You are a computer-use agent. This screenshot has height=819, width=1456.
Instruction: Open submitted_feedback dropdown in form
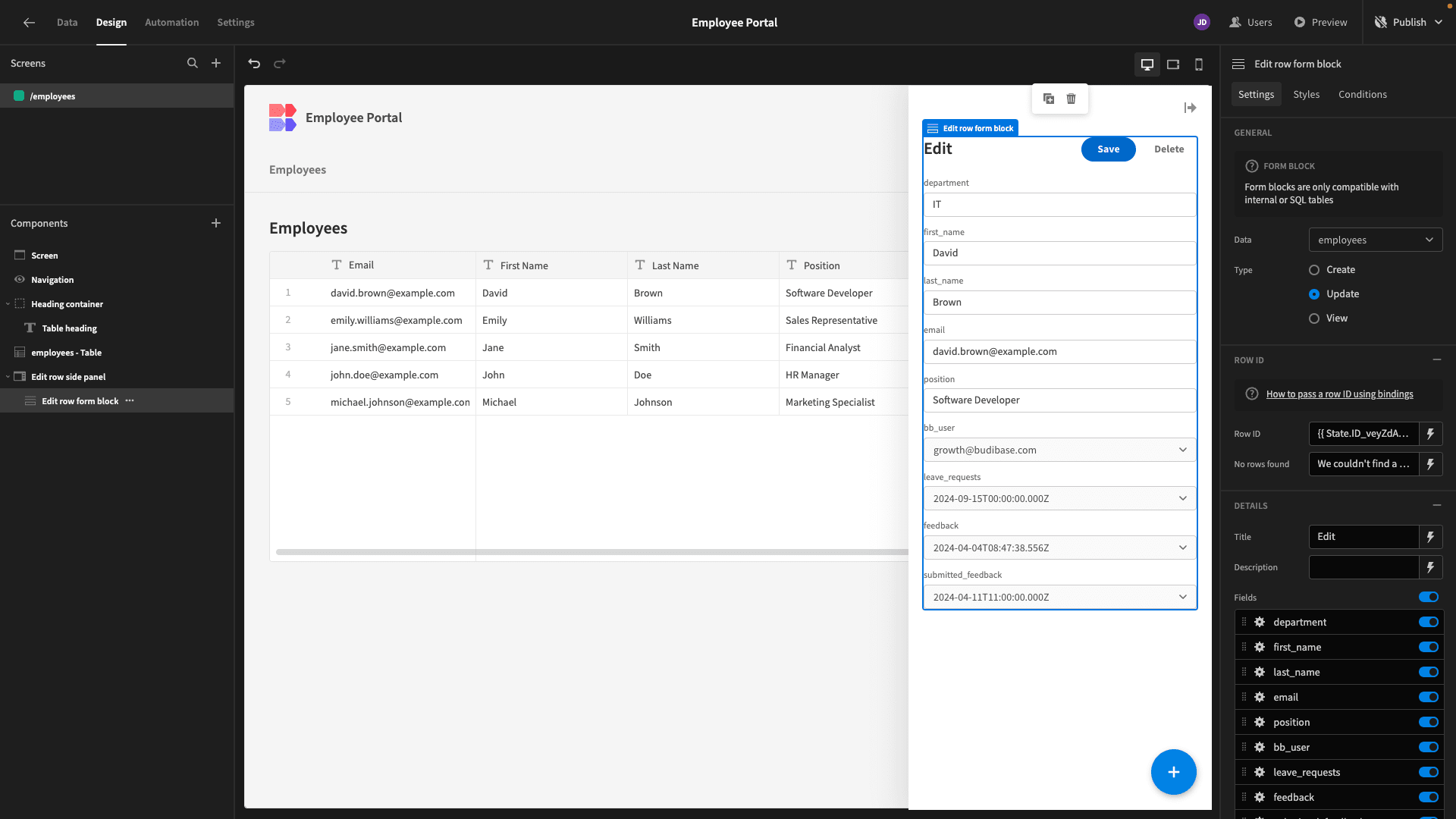(1059, 597)
